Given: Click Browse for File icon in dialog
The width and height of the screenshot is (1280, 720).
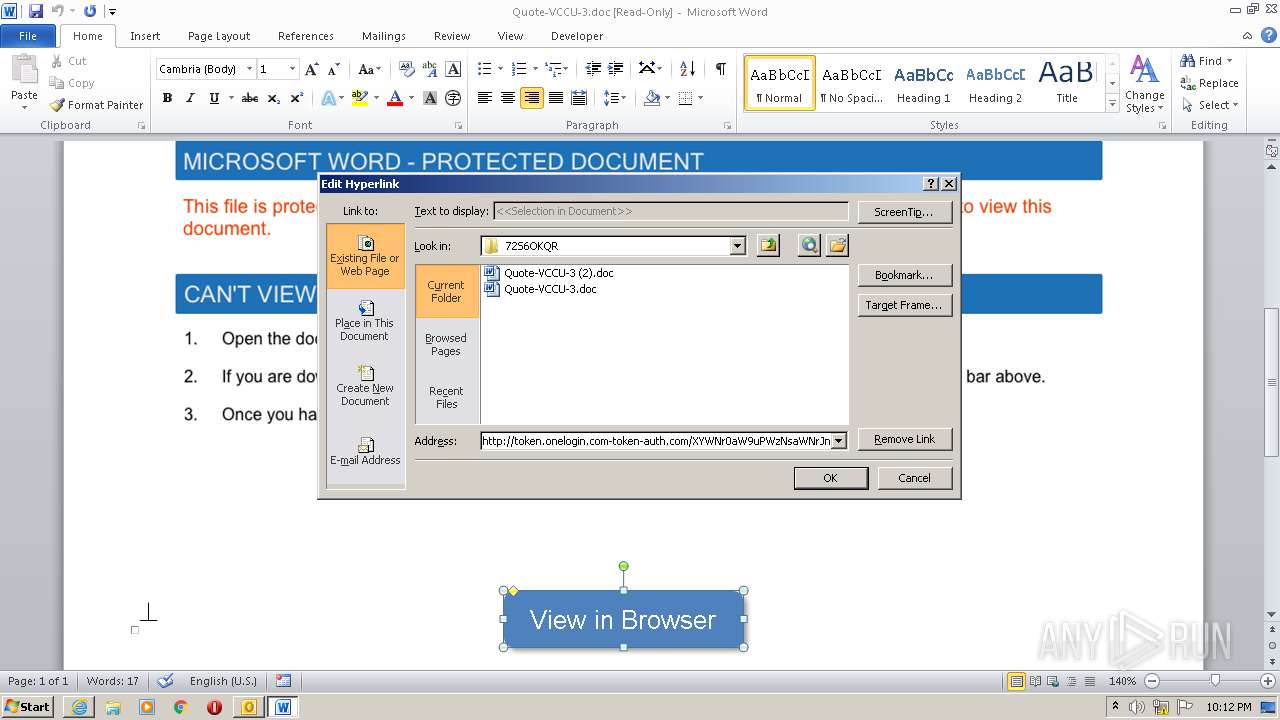Looking at the screenshot, I should (837, 246).
